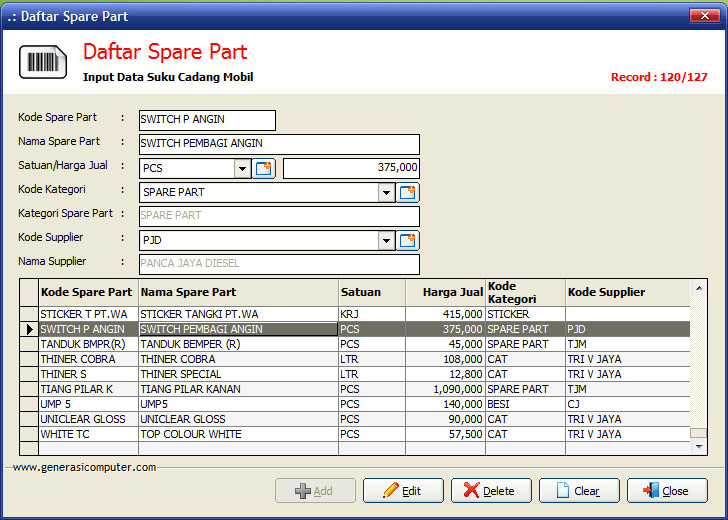Viewport: 728px width, 520px height.
Task: Click the Edit button with pencil icon
Action: pos(403,491)
